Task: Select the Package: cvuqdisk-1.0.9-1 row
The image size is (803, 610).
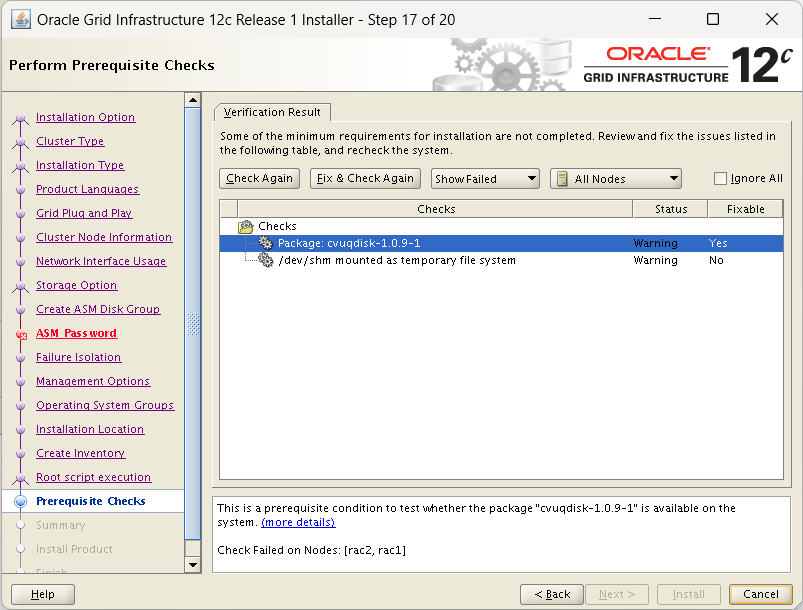Action: click(501, 243)
